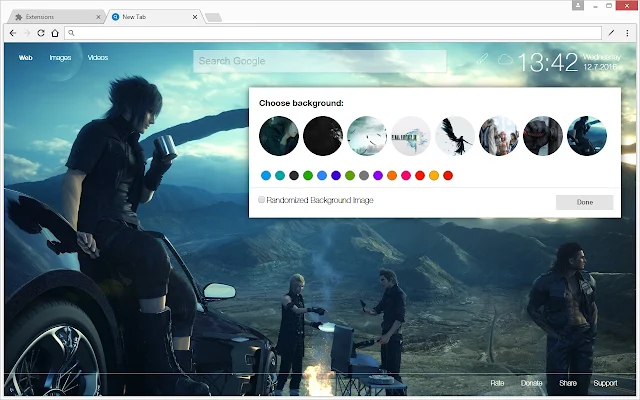Open the Rate link
Screen dimensions: 640x400
(x=497, y=383)
